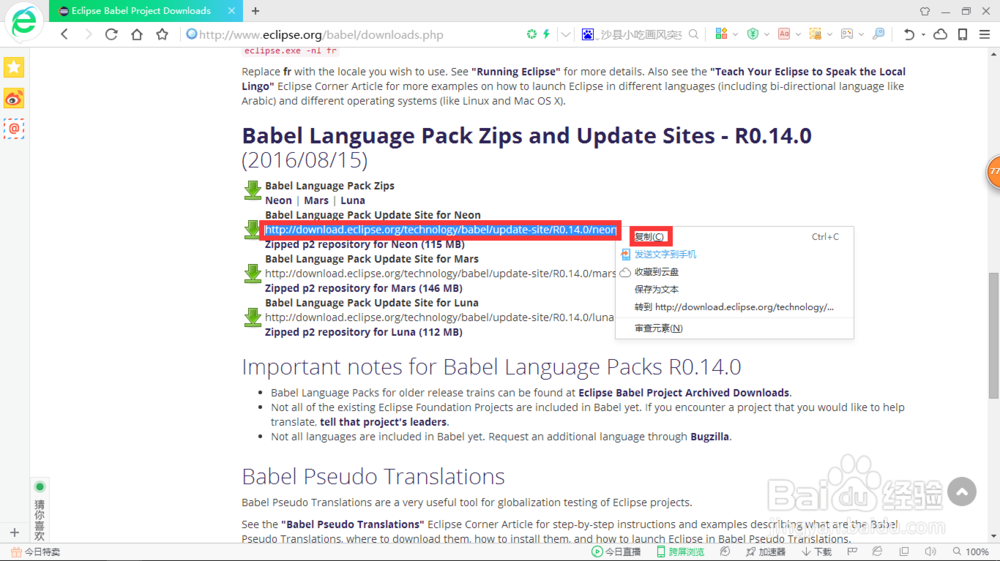Open the Mars language pack zips link
1000x561 pixels.
[x=316, y=200]
